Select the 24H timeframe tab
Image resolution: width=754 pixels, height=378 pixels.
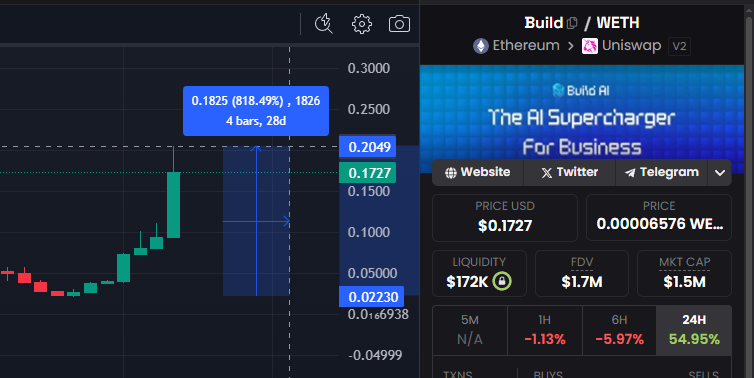(694, 330)
